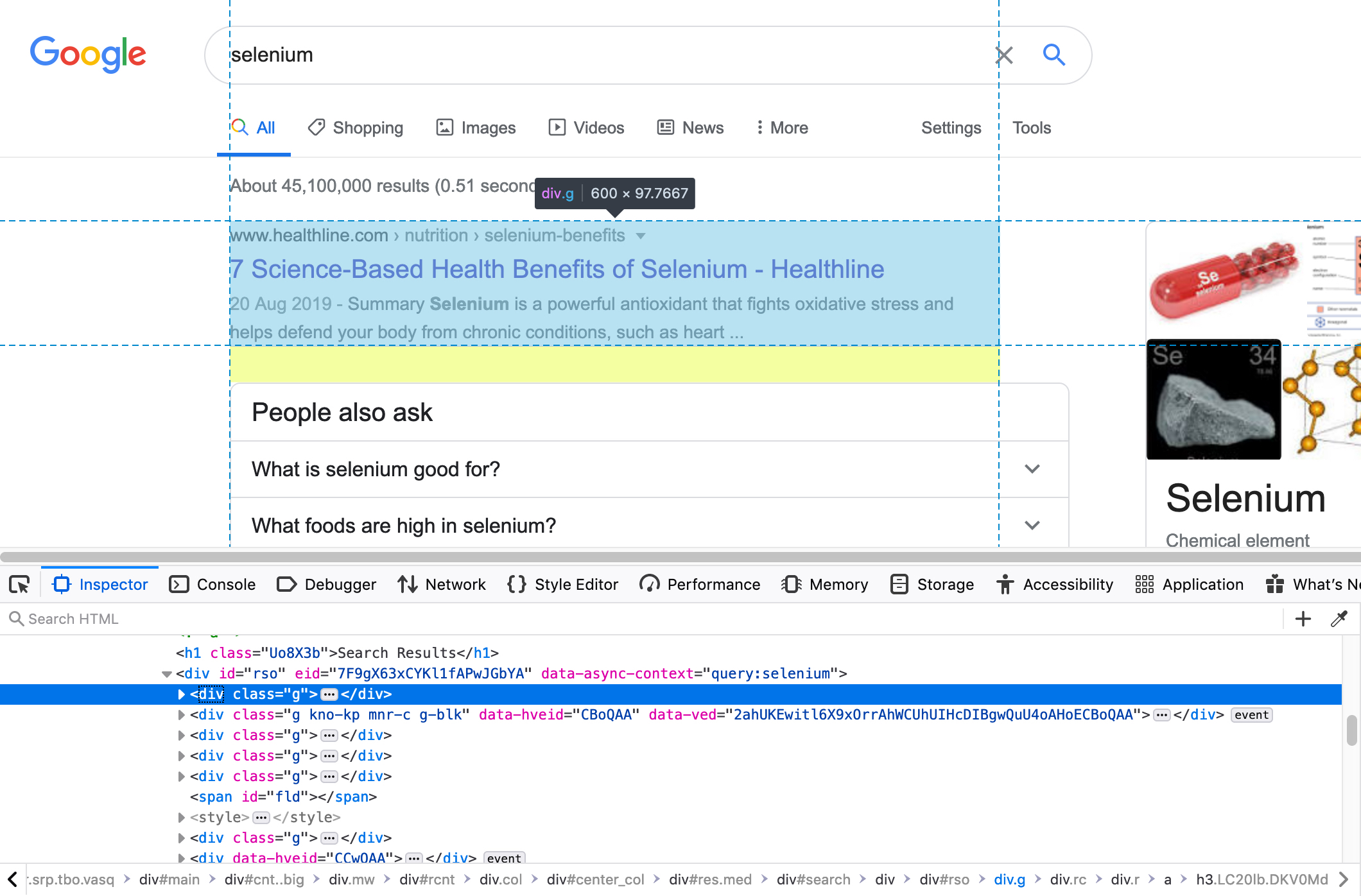Expand the highlighted div class g node

181,694
